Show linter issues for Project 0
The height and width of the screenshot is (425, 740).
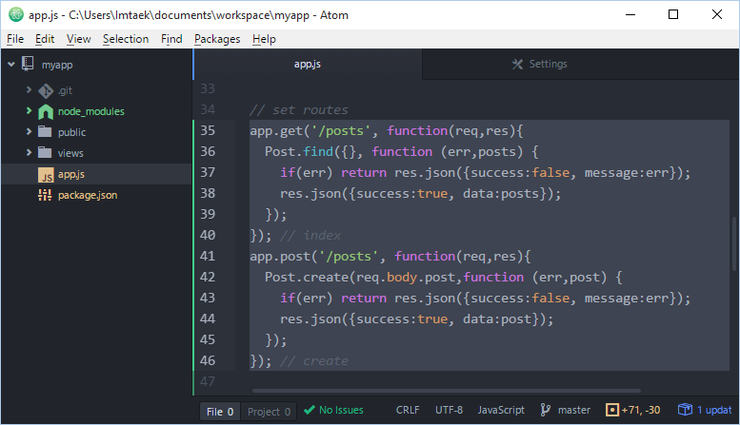269,412
